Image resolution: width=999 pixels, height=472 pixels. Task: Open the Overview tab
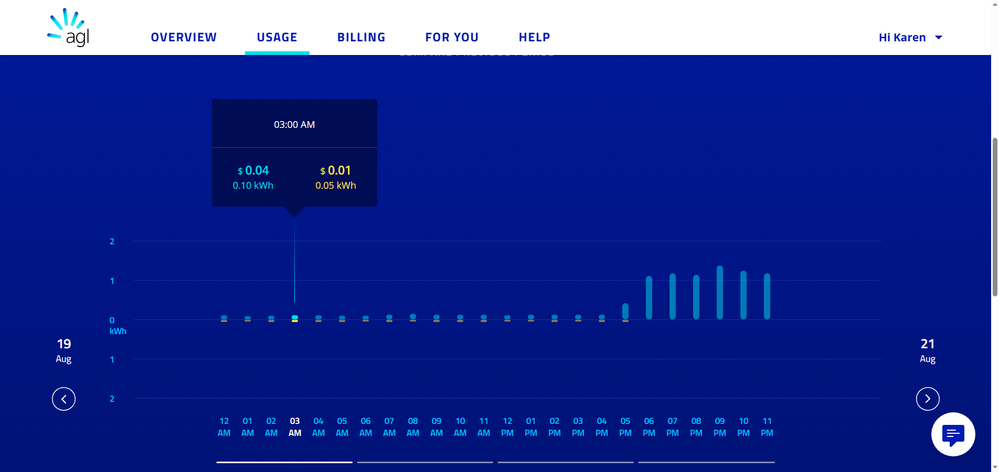pos(183,37)
